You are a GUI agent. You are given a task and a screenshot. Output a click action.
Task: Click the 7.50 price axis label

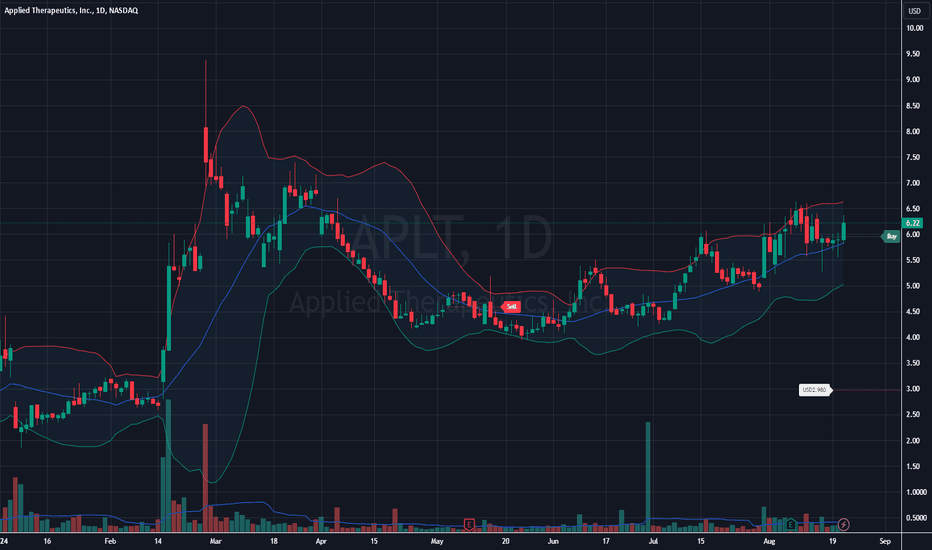tap(912, 158)
